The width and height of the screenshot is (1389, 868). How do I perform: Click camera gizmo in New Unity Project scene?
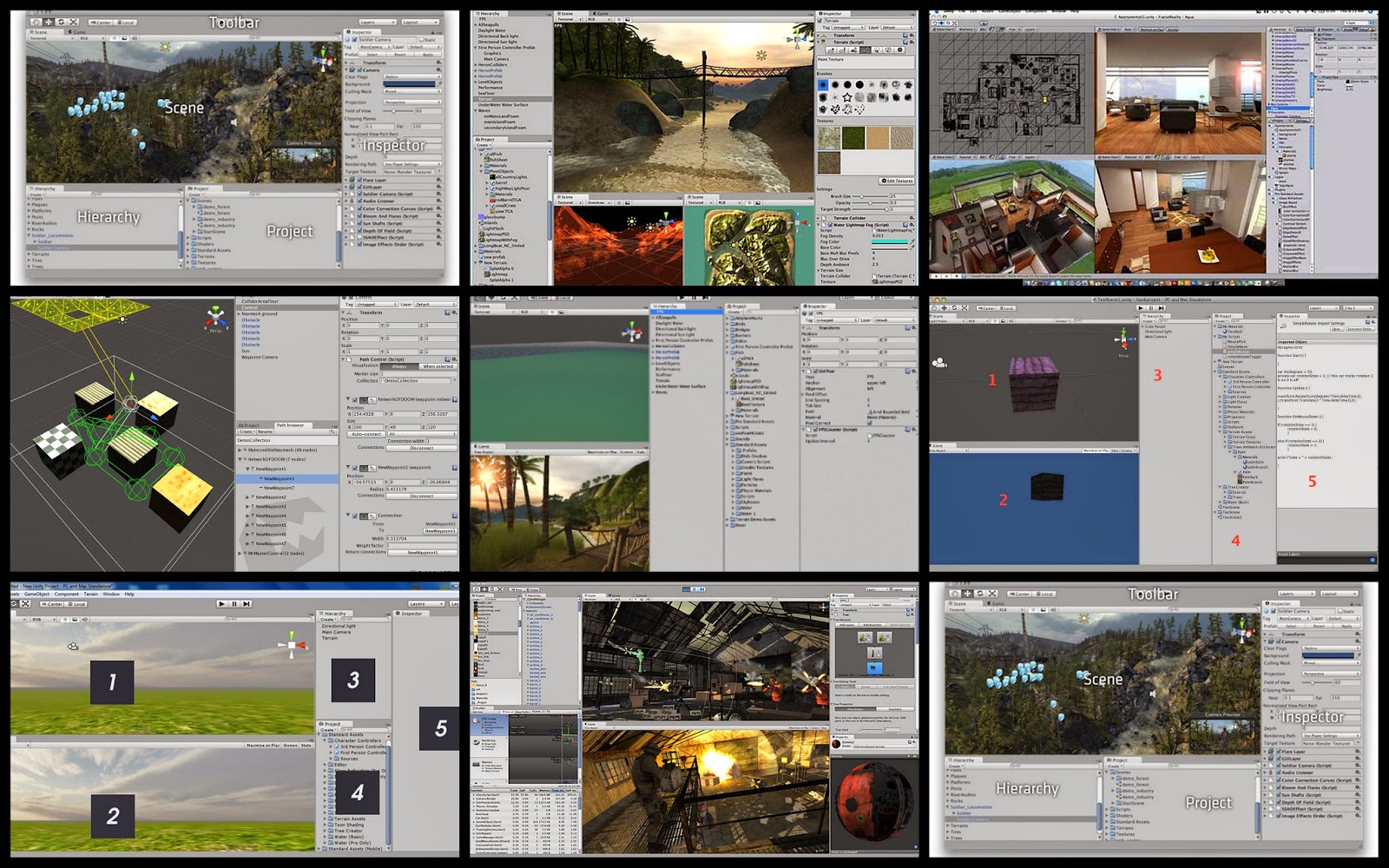pos(73,646)
